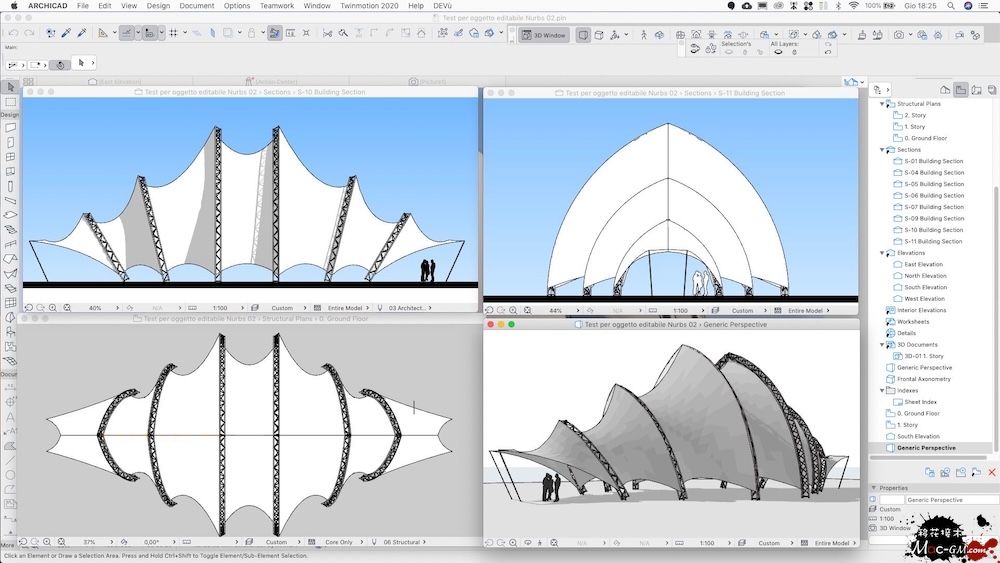
Task: Click the Measure tool icon
Action: (x=102, y=34)
